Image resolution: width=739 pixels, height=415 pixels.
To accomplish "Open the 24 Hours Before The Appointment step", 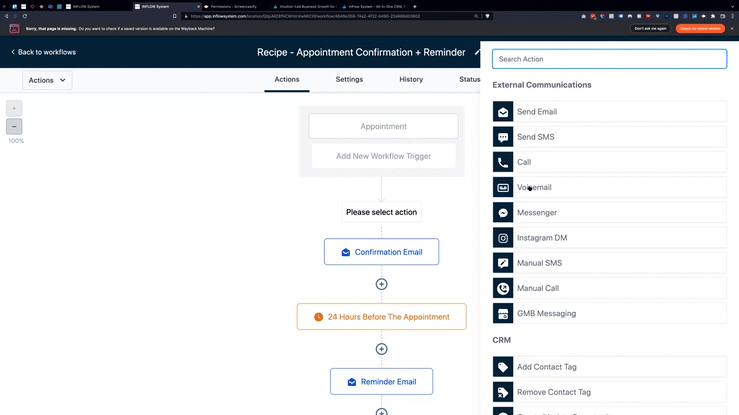I will tap(381, 317).
